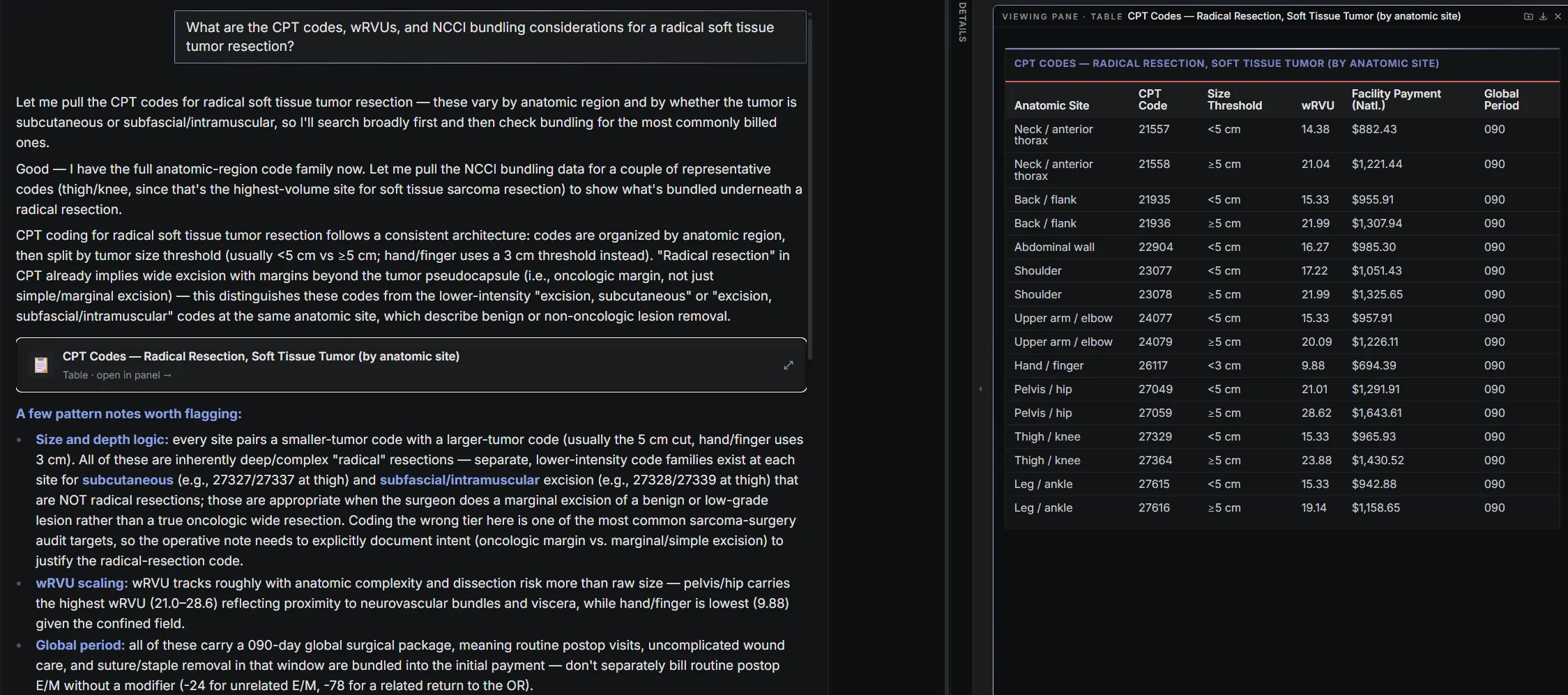
Task: Save table to folder icon
Action: 1528,16
